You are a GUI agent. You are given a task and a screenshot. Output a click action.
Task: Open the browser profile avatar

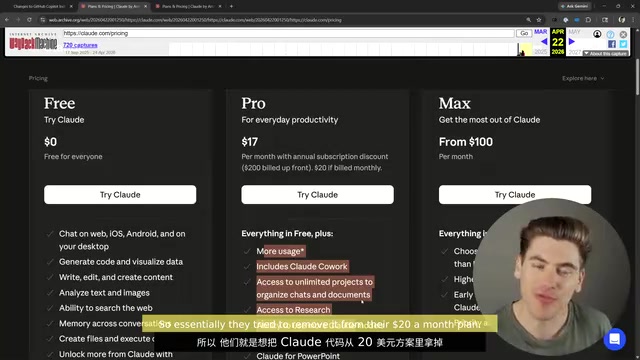622,20
